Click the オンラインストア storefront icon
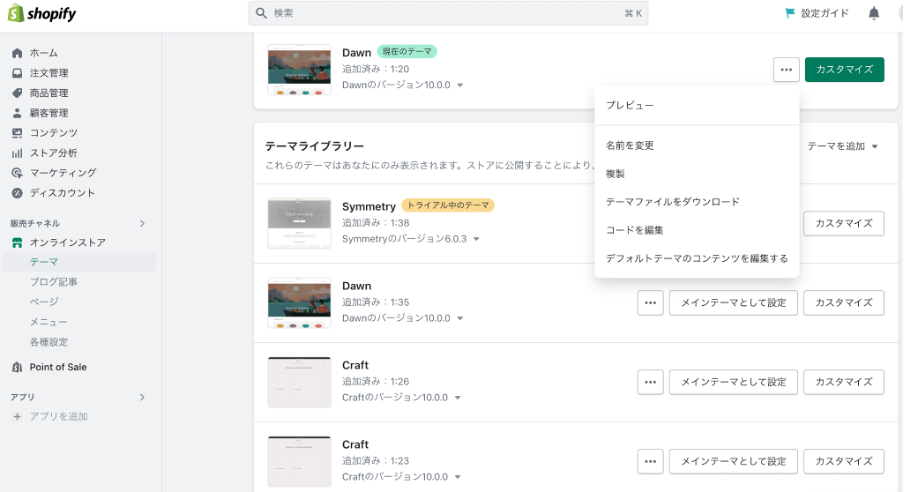The image size is (904, 492). pos(17,243)
